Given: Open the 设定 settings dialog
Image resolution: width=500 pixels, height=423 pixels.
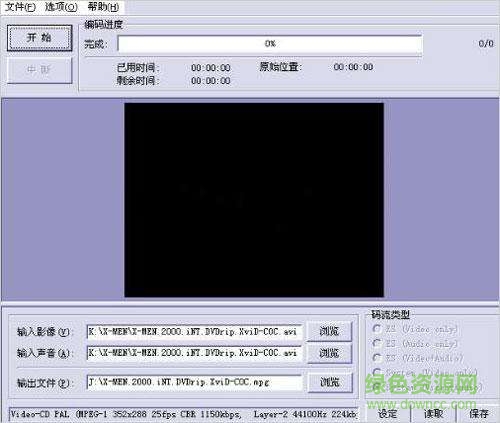Looking at the screenshot, I should [388, 414].
